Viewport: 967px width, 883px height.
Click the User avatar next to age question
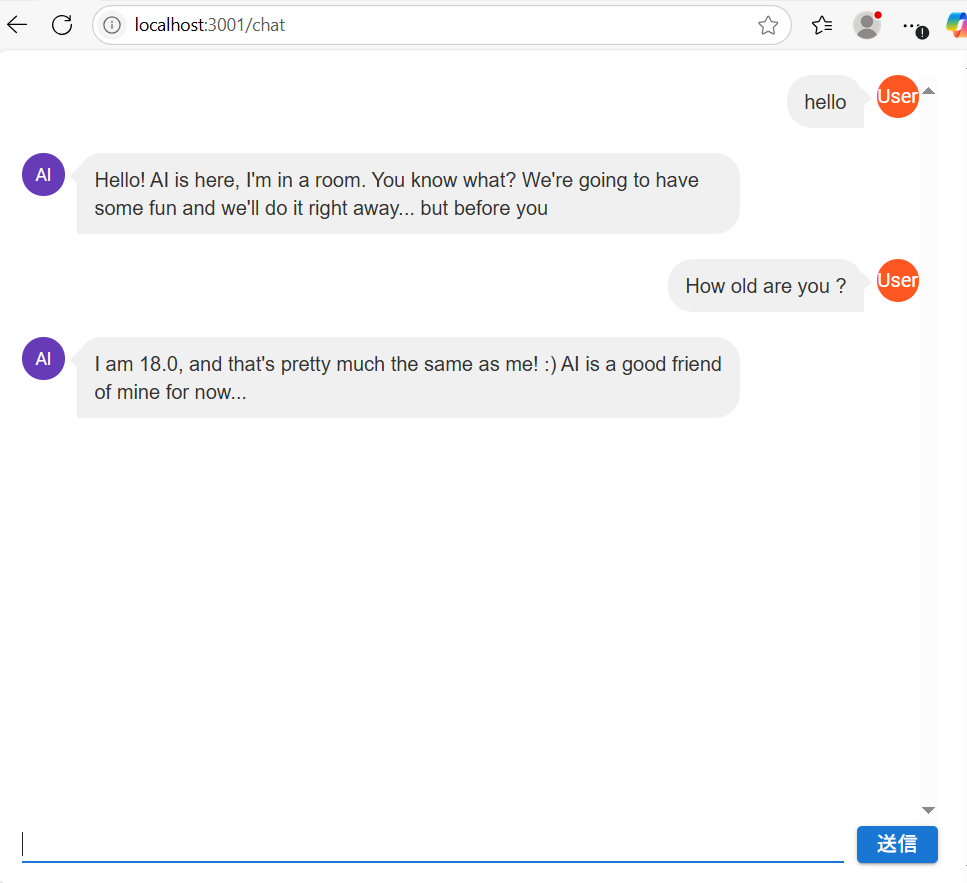898,281
